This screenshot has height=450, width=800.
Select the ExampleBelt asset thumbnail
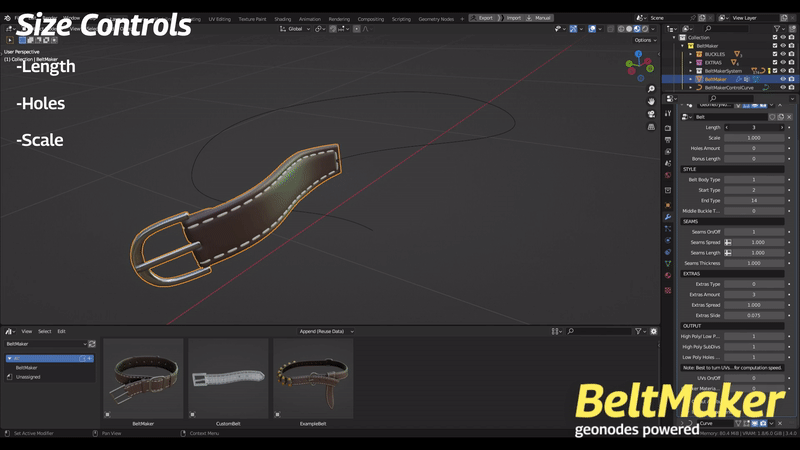(313, 379)
